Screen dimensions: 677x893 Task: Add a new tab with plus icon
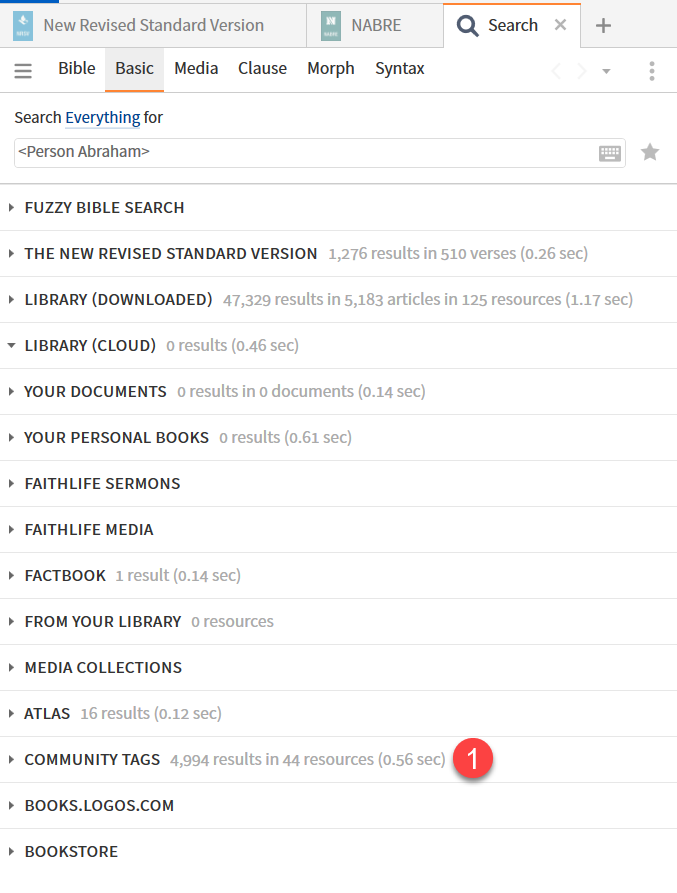(x=603, y=26)
